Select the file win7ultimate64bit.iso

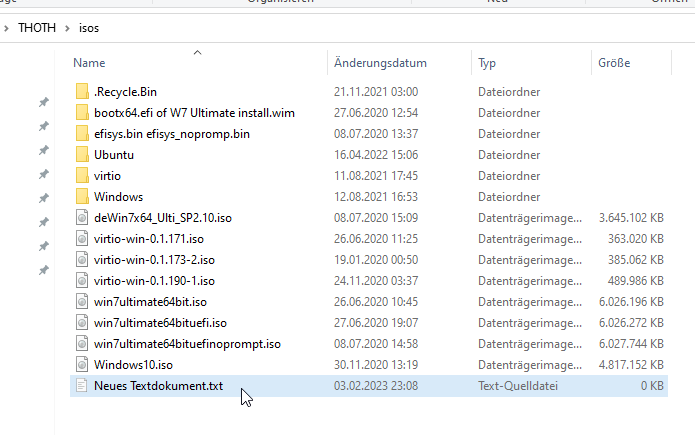(150, 302)
